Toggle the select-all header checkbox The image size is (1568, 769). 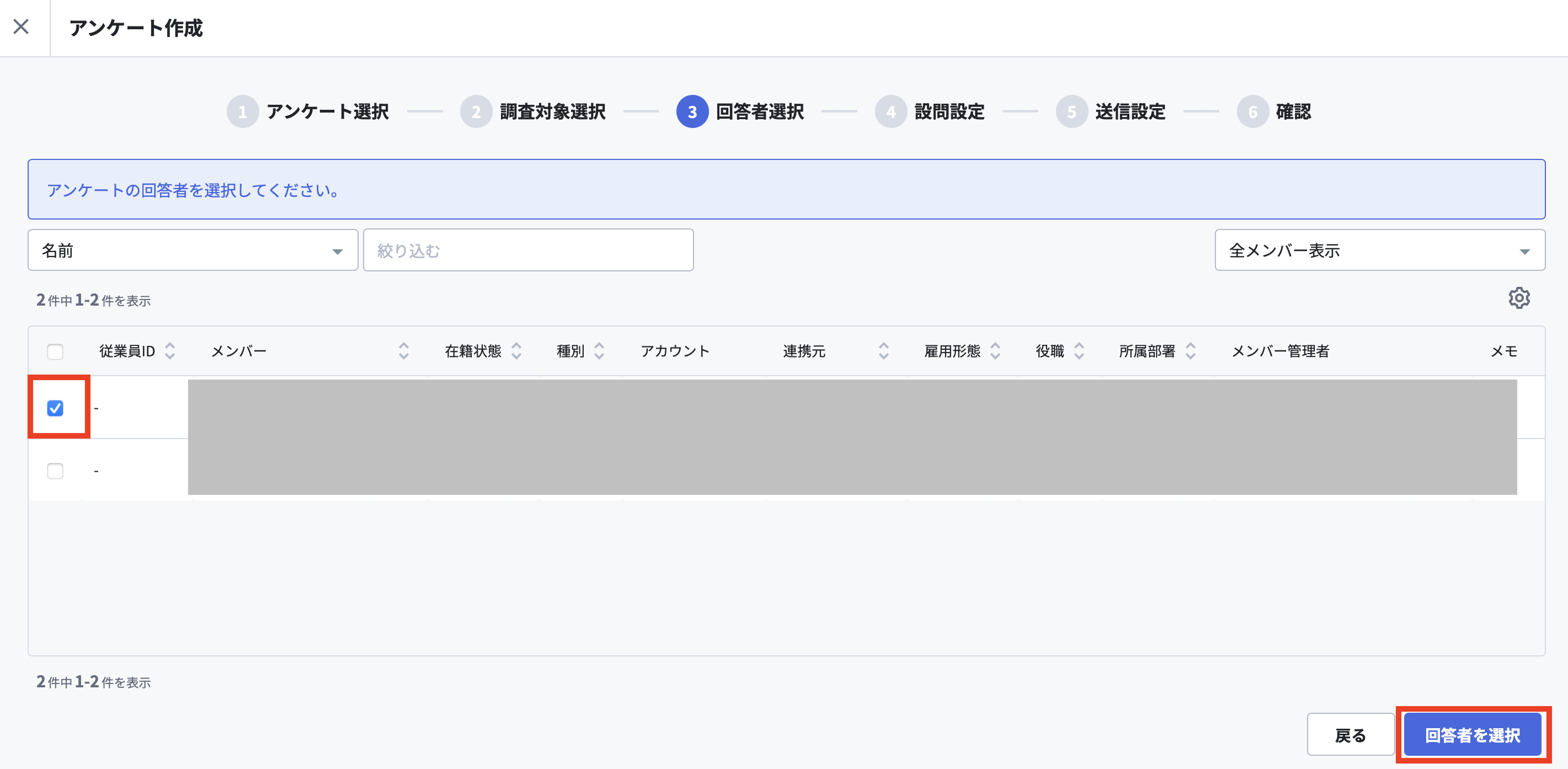click(55, 351)
